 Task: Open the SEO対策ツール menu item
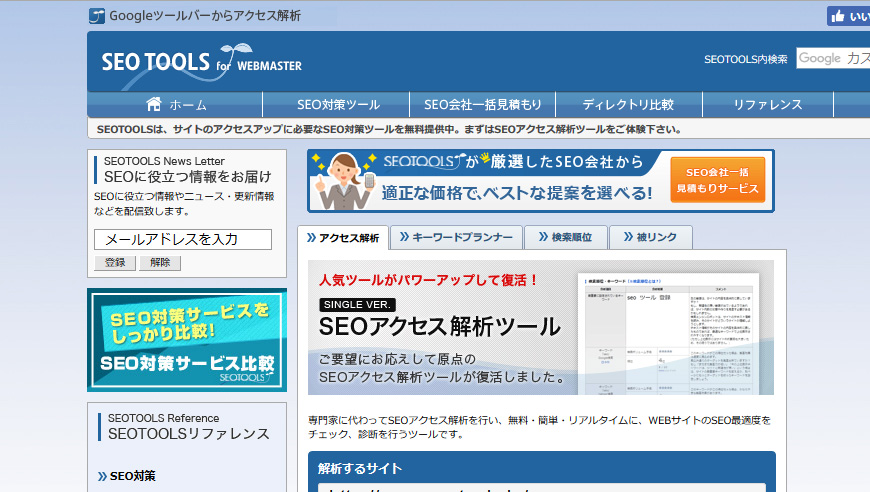(338, 105)
